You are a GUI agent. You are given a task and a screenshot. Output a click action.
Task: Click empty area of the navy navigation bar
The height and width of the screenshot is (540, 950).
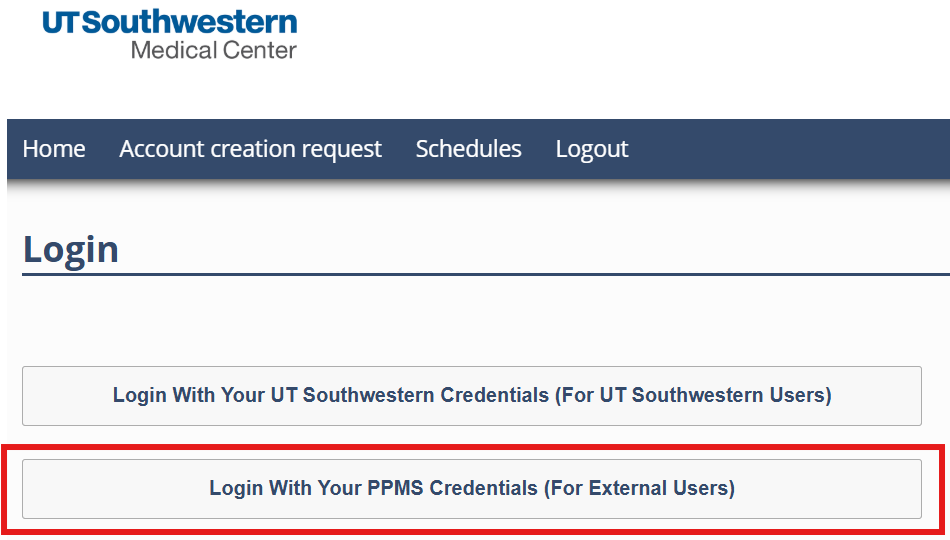790,149
